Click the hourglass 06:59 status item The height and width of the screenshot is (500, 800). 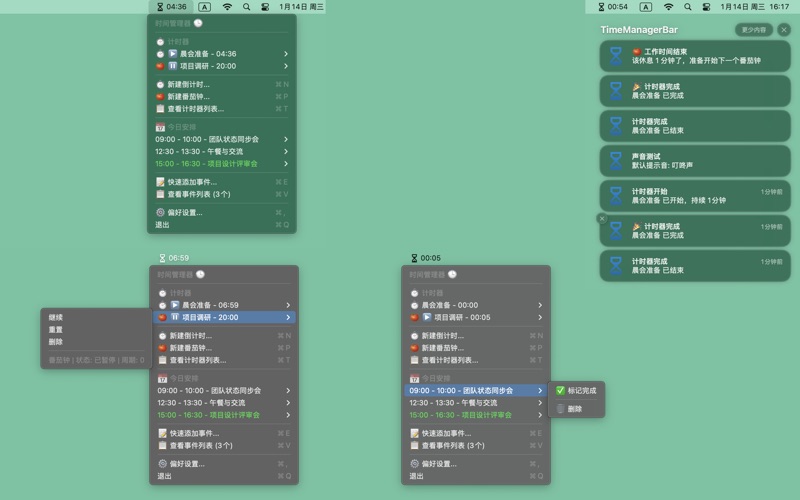174,258
